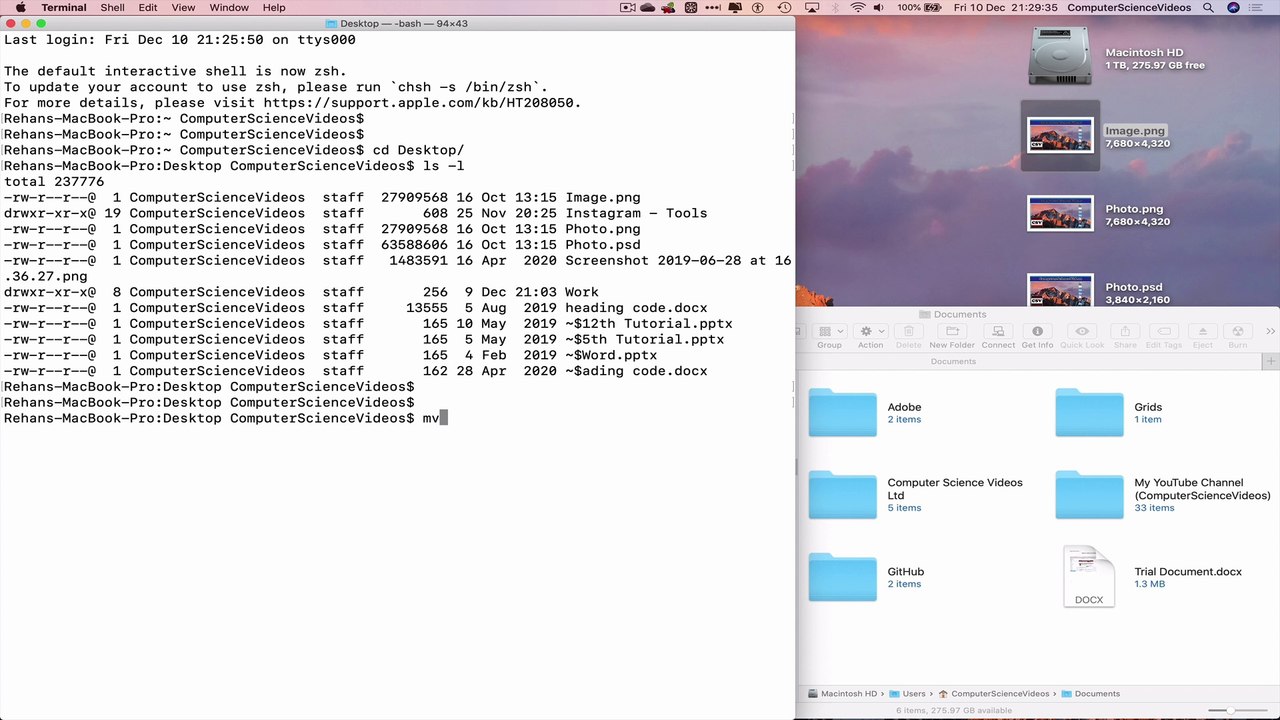The height and width of the screenshot is (720, 1280).
Task: Add a new Finder tab with plus
Action: (x=1270, y=361)
